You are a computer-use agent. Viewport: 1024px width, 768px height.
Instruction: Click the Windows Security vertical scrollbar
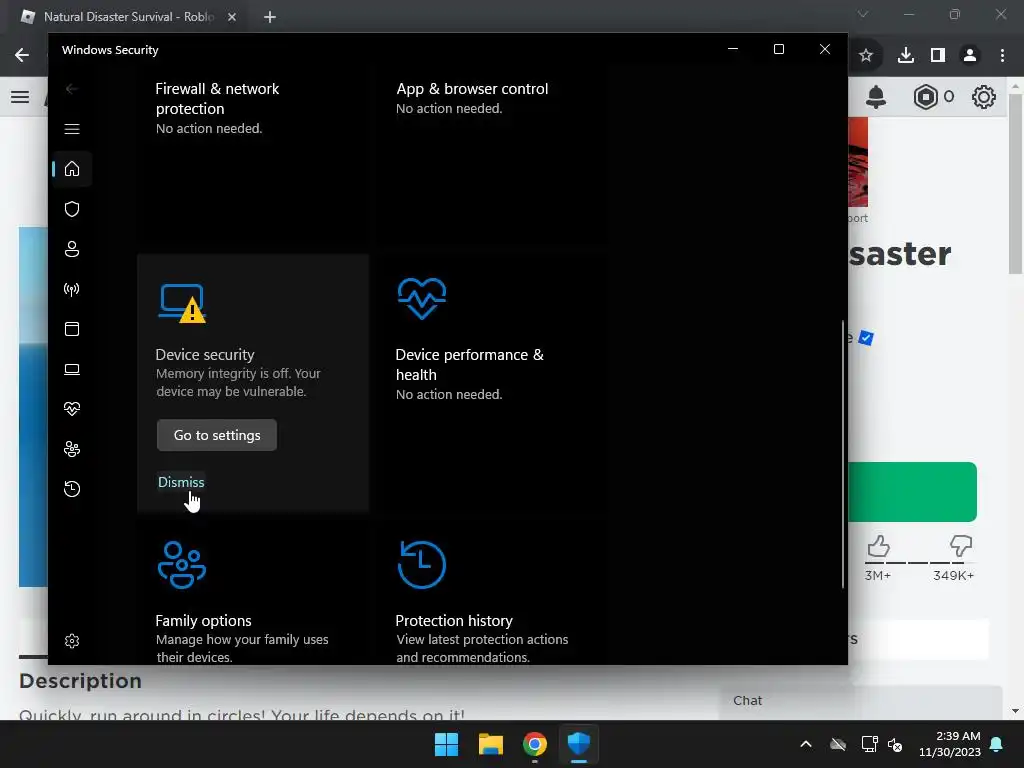point(843,454)
